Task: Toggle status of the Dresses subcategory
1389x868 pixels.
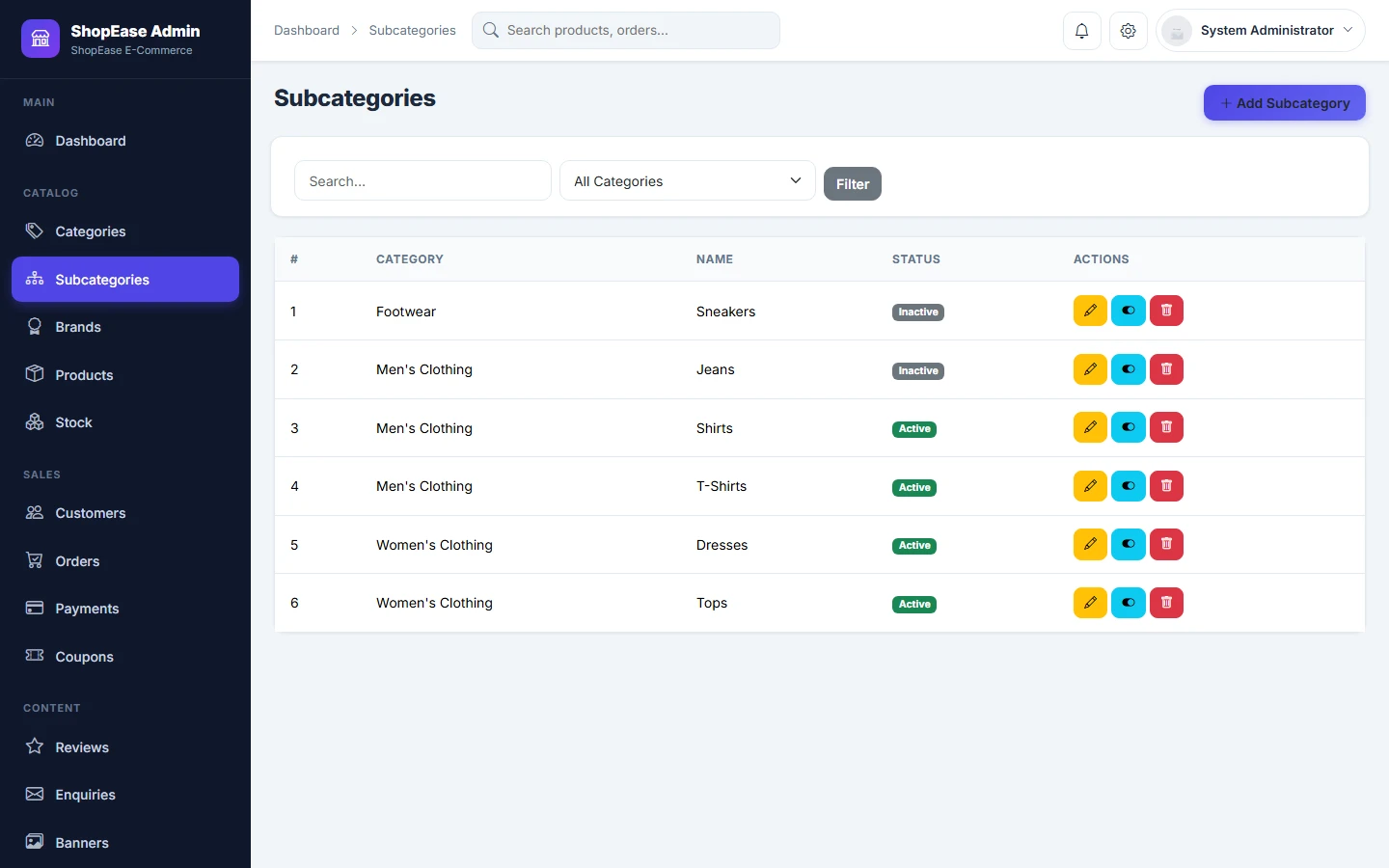Action: point(1129,544)
